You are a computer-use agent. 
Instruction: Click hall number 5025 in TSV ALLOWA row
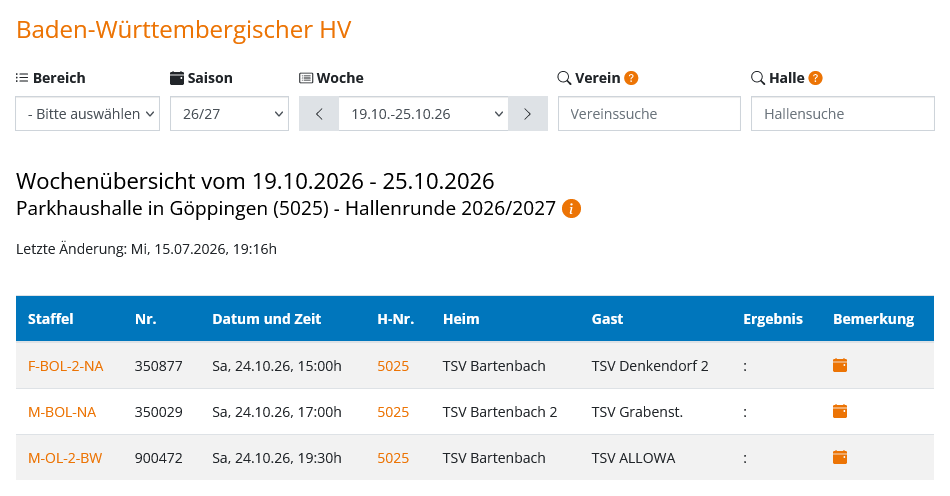[x=393, y=458]
